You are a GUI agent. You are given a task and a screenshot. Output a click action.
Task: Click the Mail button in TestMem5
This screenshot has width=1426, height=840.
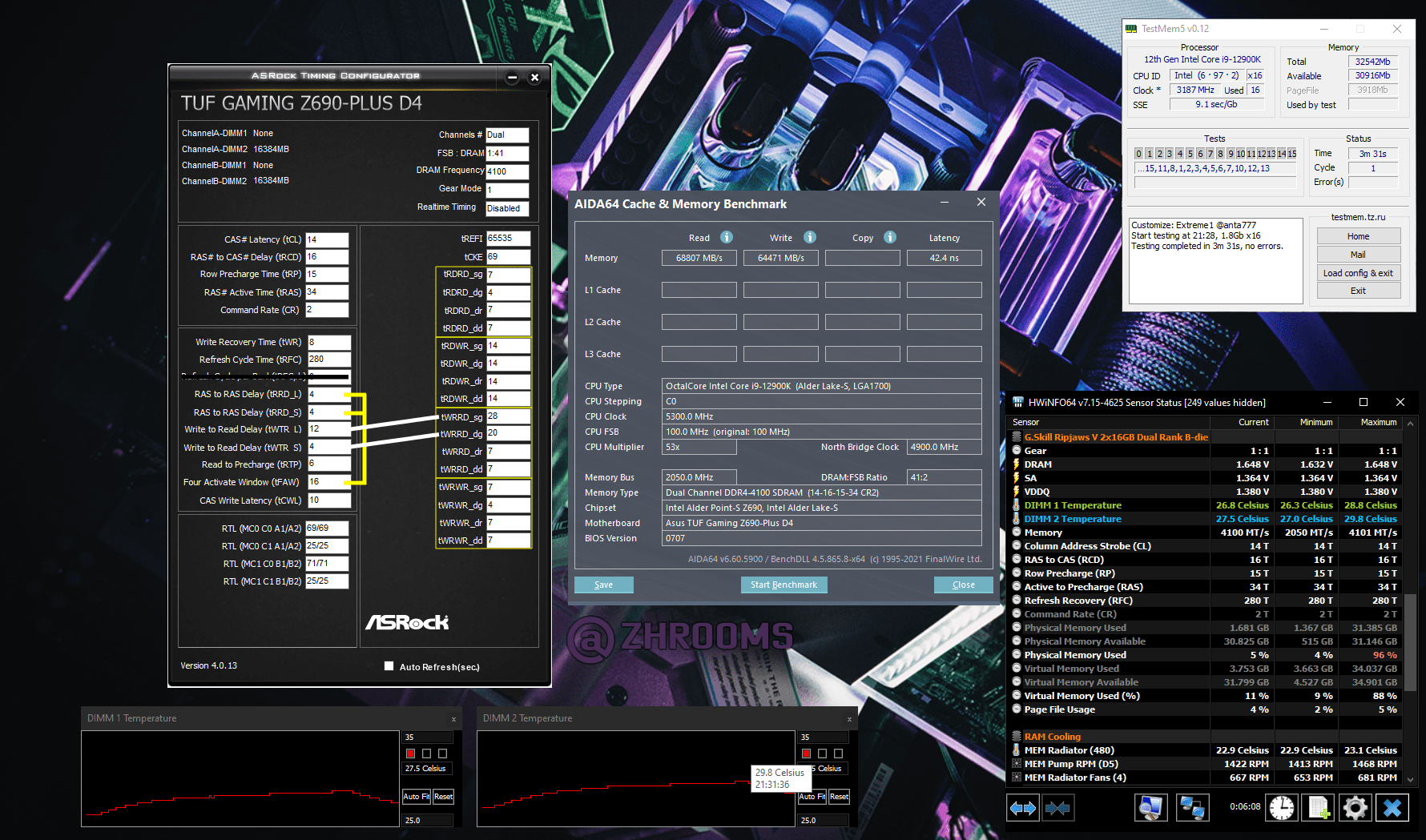click(1359, 255)
